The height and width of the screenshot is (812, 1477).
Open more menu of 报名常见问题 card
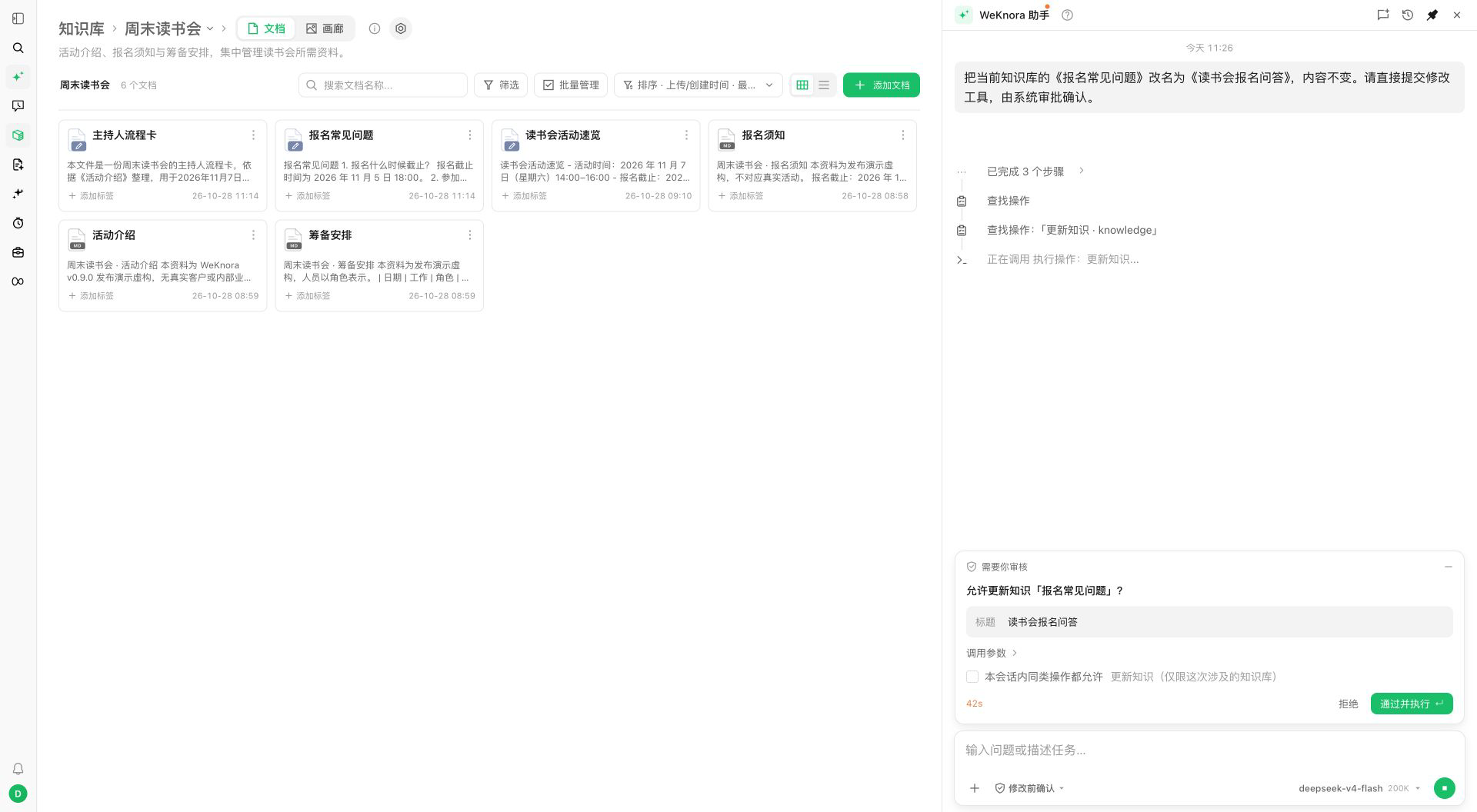pos(470,135)
